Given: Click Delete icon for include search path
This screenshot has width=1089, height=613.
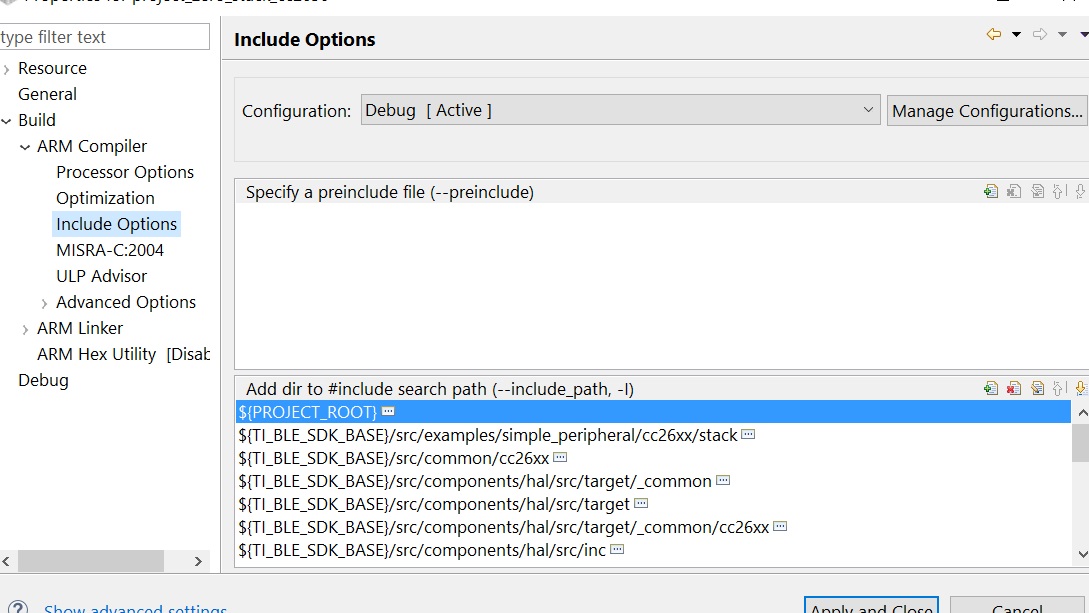Looking at the screenshot, I should pos(1014,389).
